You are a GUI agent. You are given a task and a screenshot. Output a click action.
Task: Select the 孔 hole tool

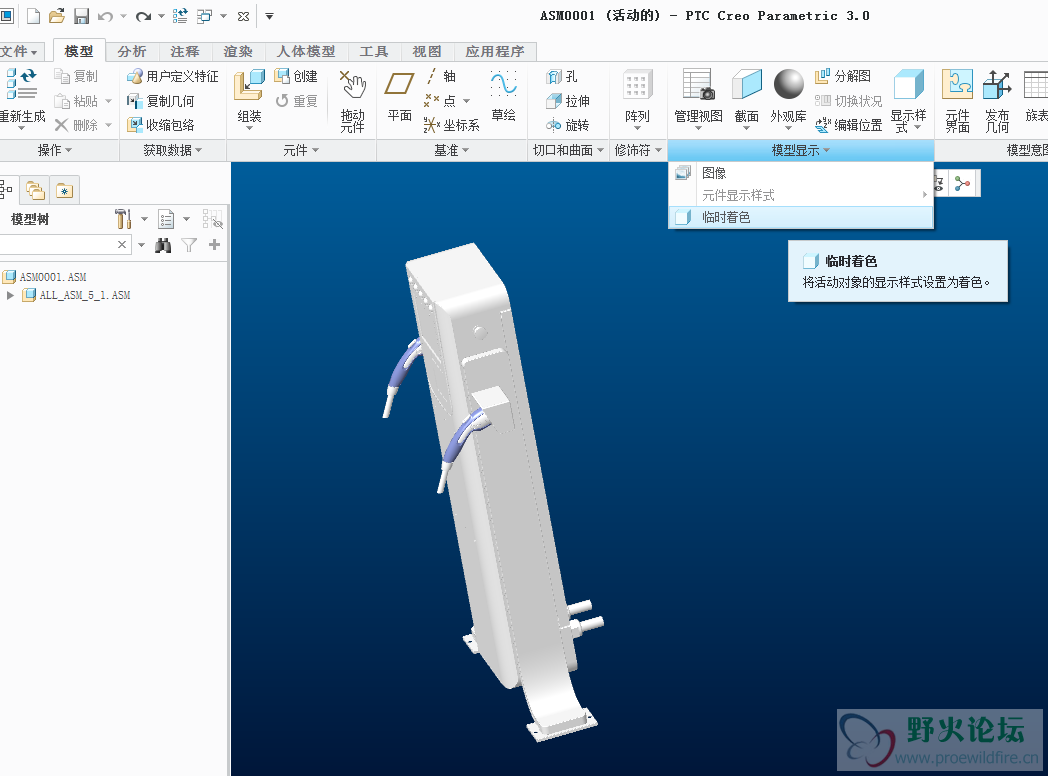(562, 76)
